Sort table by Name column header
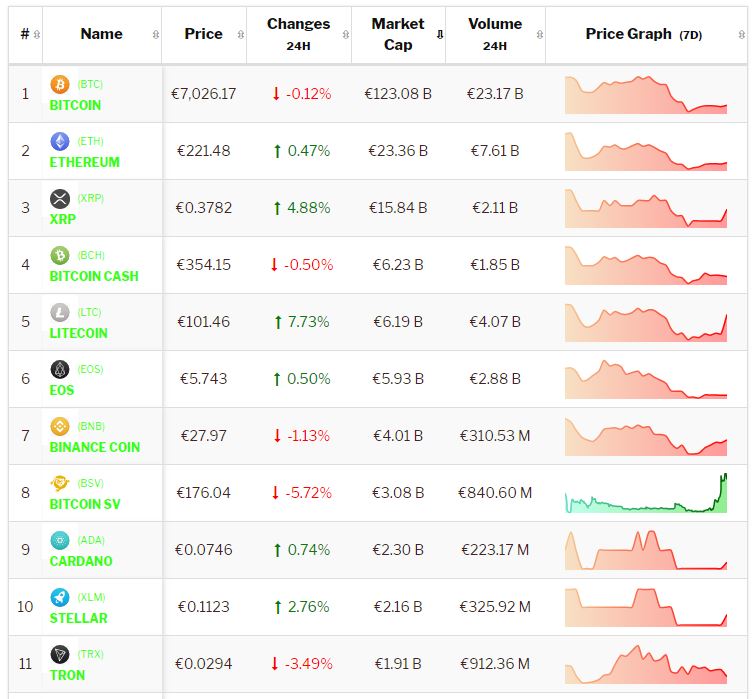 (x=101, y=34)
